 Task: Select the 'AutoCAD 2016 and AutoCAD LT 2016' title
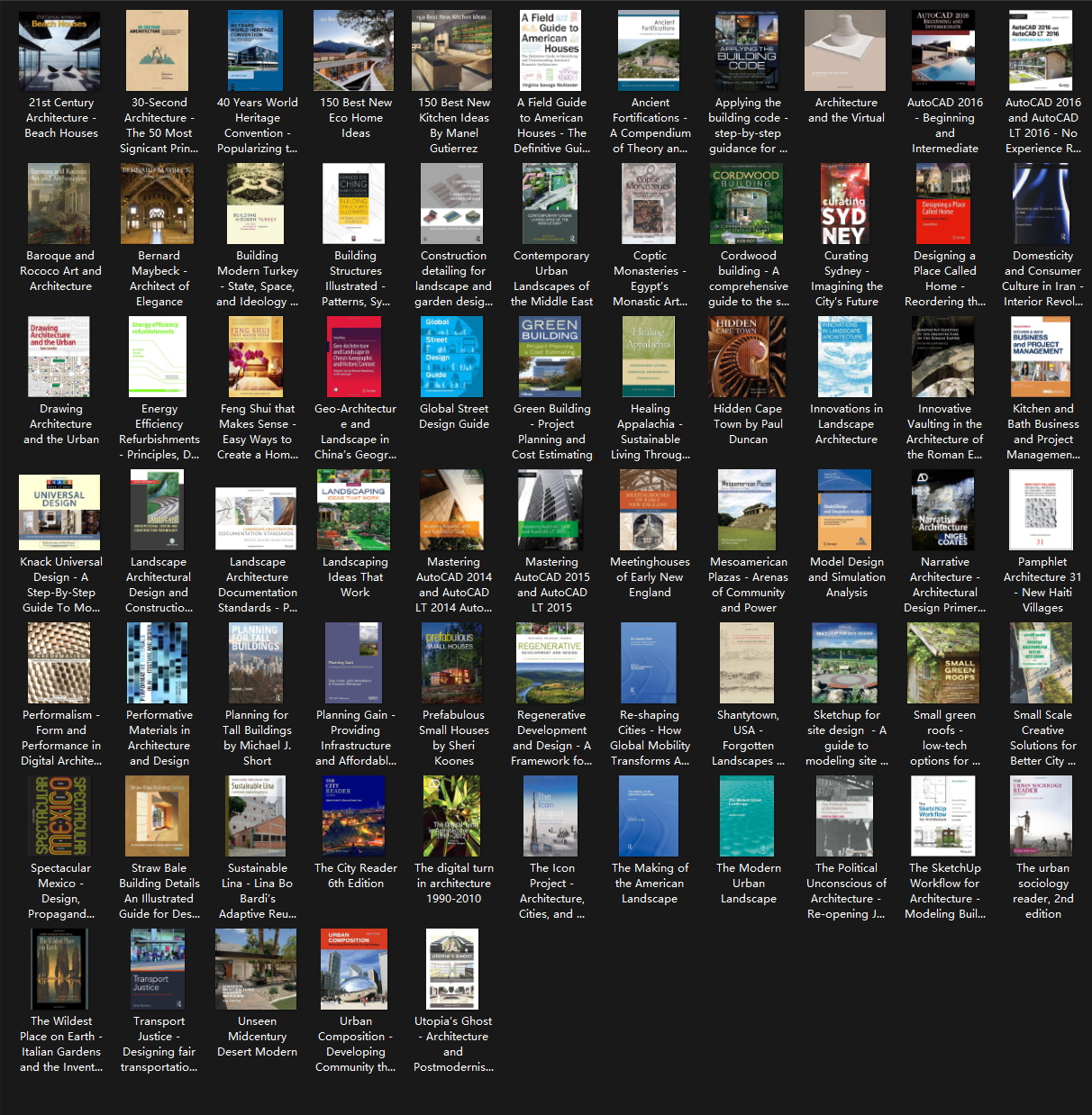click(x=1042, y=125)
